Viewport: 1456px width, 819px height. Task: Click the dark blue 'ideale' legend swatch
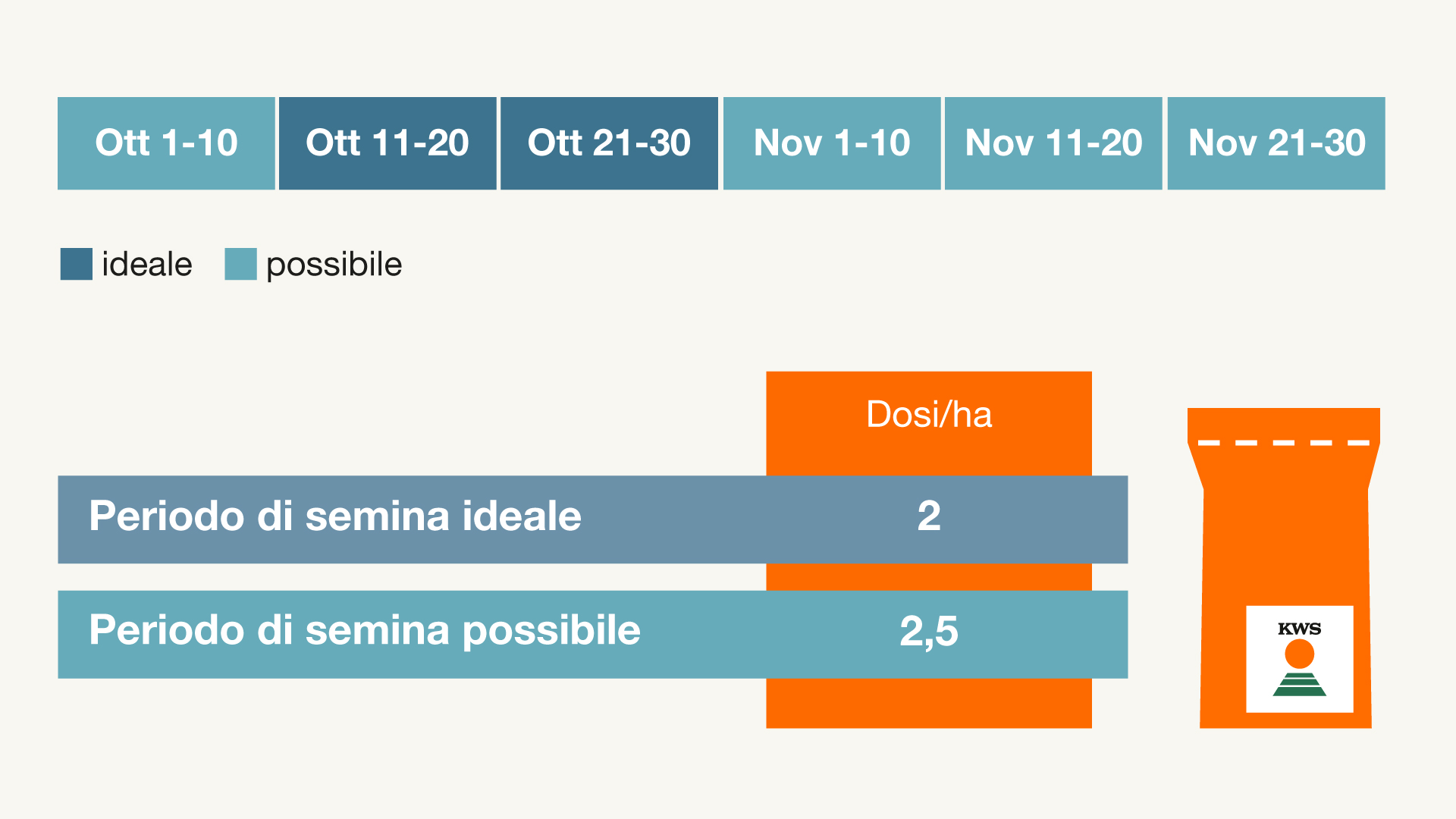[77, 264]
